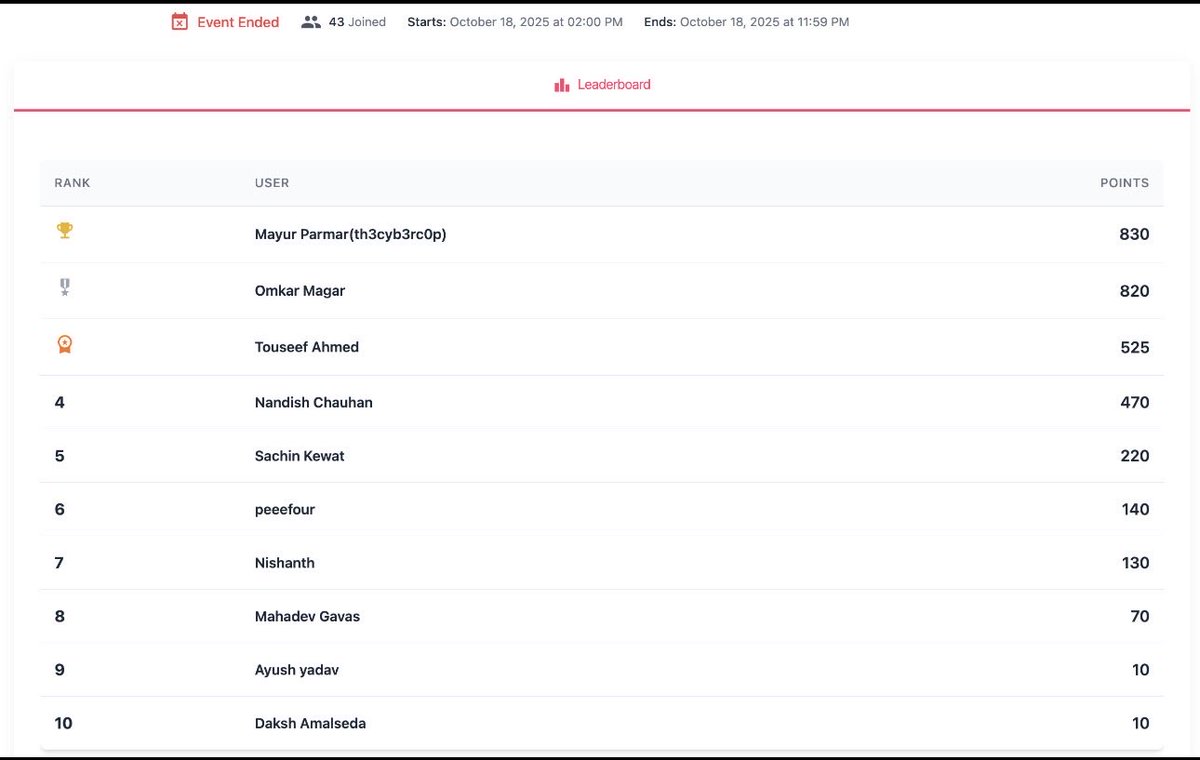1200x760 pixels.
Task: Click the Event Ended calendar icon
Action: 179,22
